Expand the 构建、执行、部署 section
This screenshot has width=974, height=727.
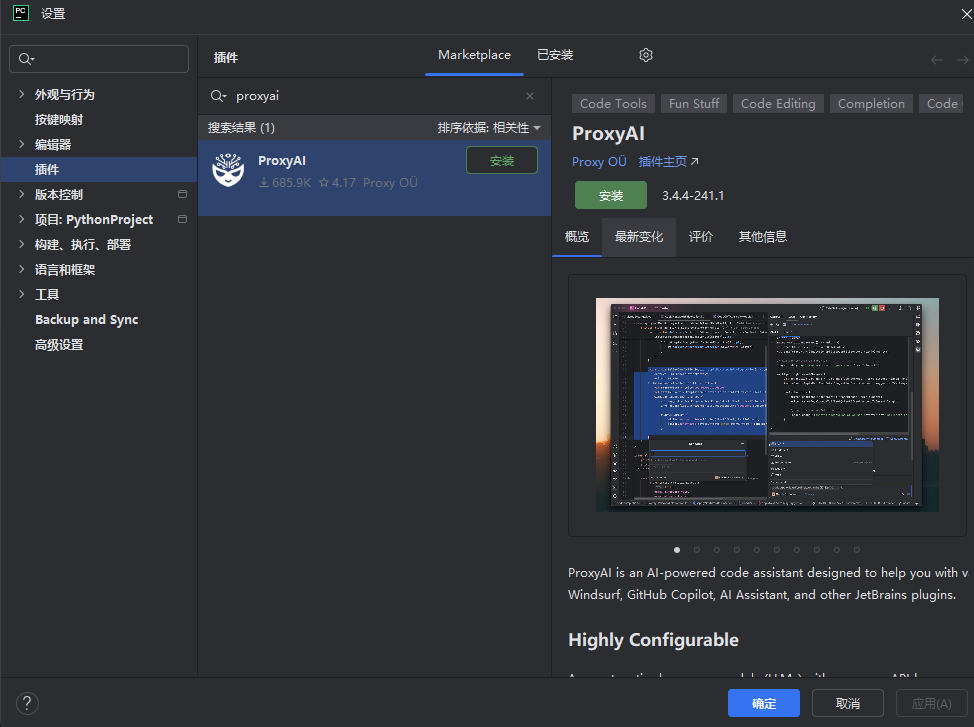22,244
